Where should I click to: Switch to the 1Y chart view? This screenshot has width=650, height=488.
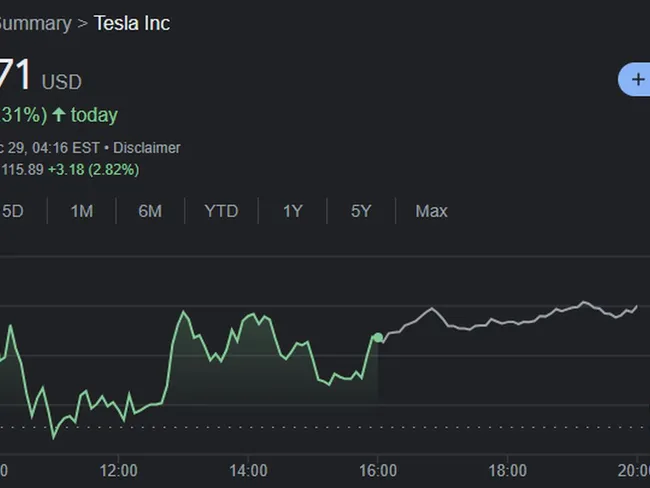point(292,211)
